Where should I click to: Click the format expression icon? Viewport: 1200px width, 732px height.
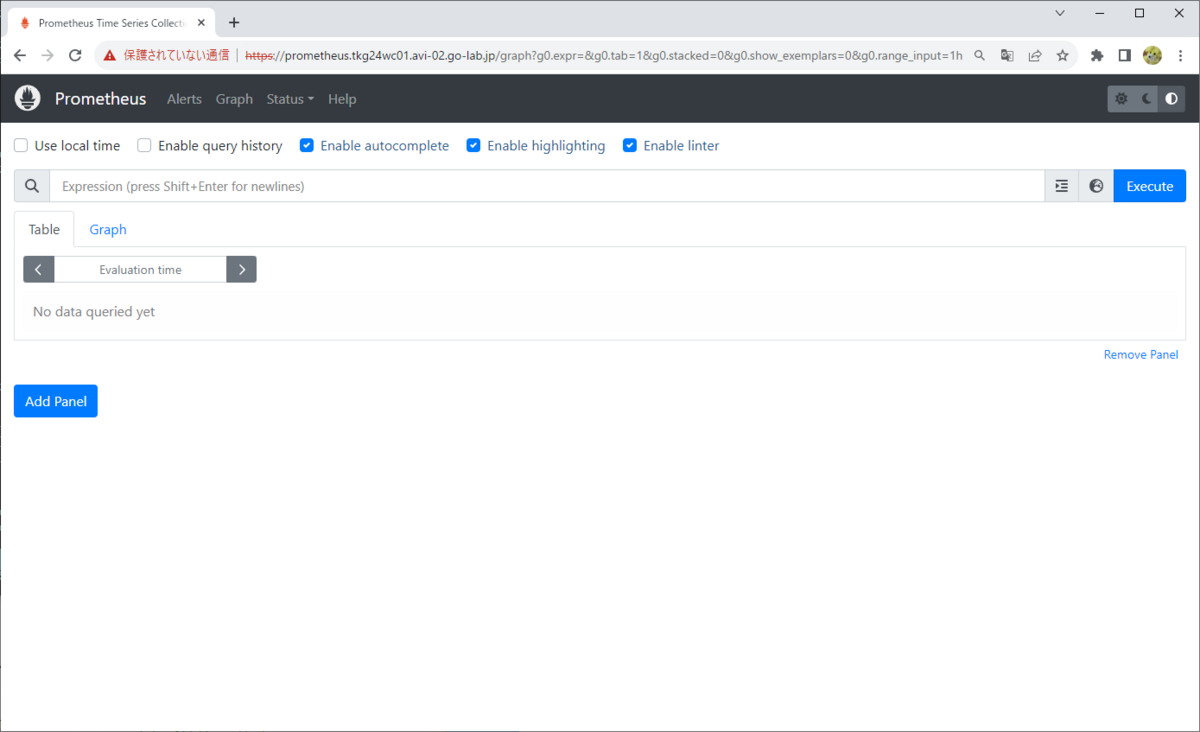pyautogui.click(x=1062, y=186)
